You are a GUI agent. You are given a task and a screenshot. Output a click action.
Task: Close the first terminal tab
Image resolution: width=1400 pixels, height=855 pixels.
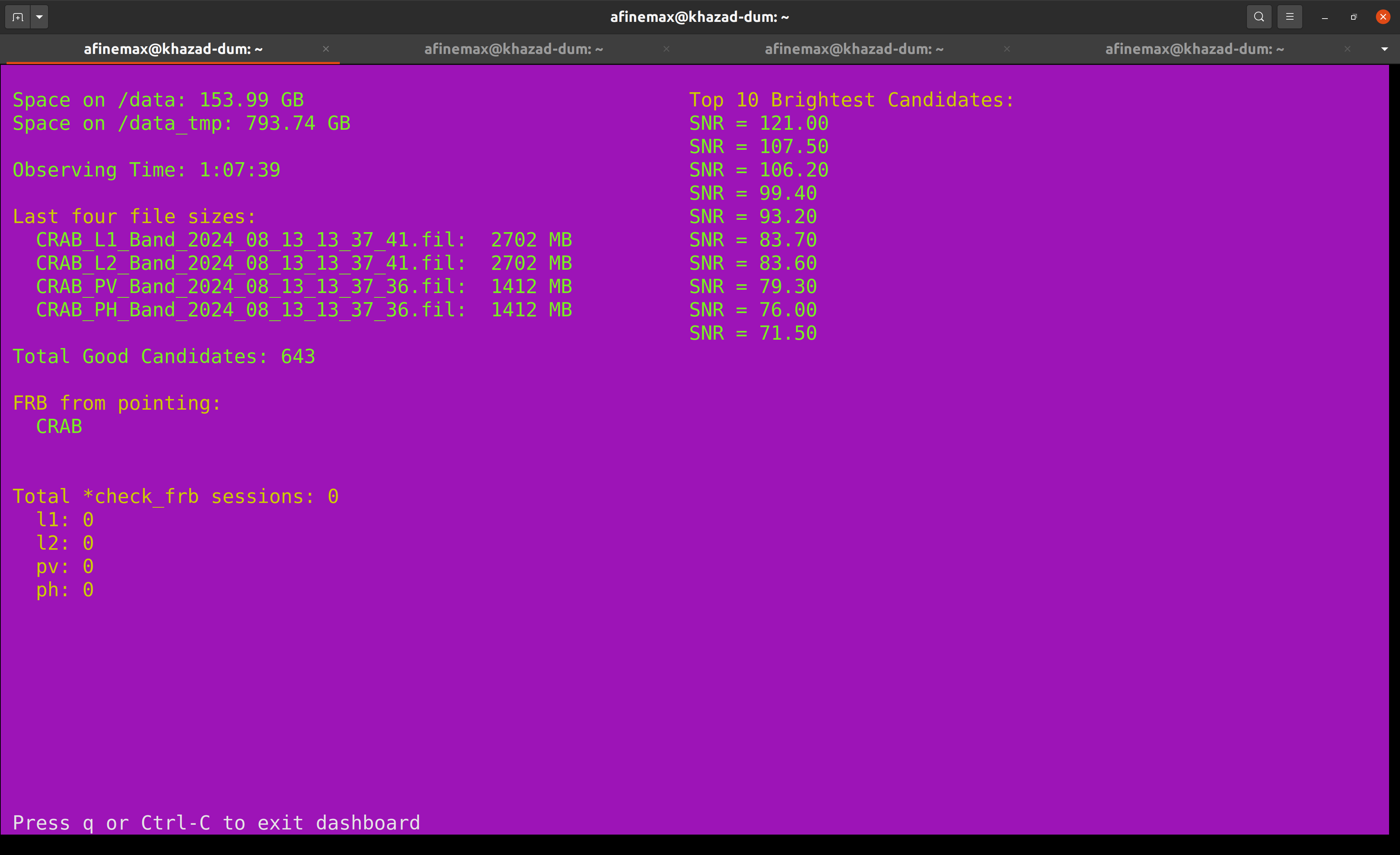tap(326, 49)
